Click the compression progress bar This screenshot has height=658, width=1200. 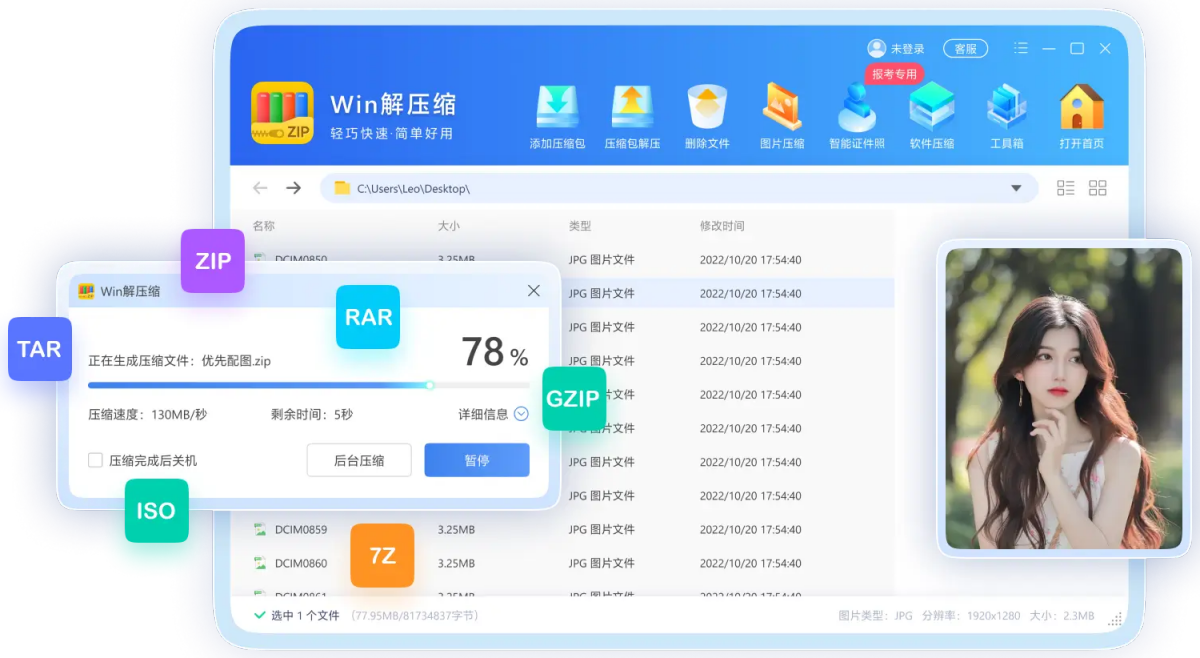pos(309,385)
